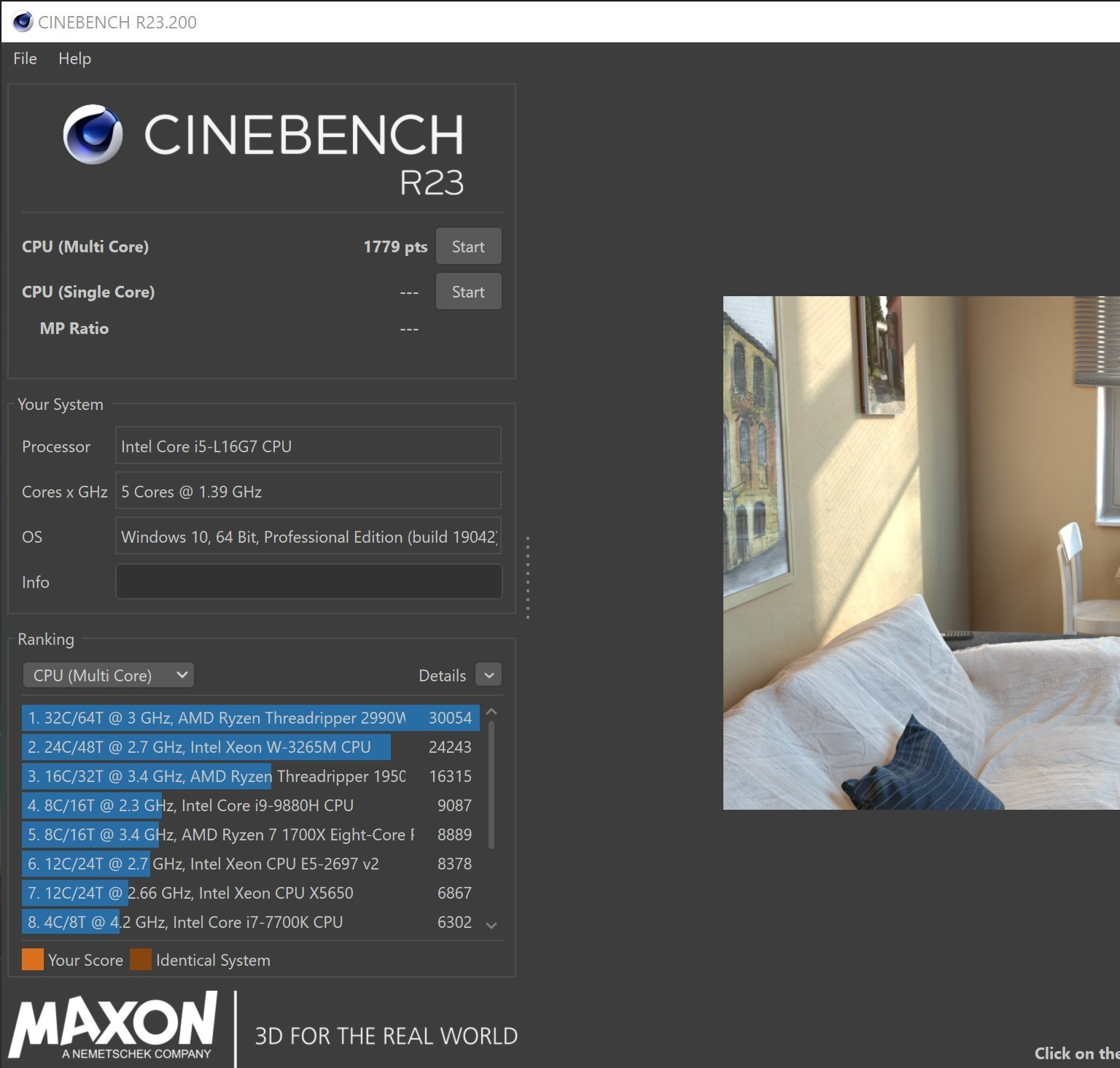This screenshot has width=1120, height=1068.
Task: Click the Cinebench sphere logo in the header
Action: coord(93,135)
